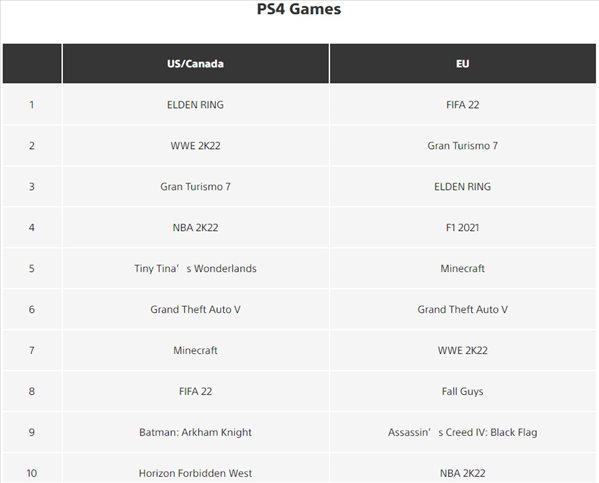599x483 pixels.
Task: Select NBA 2K22 in US/Canada rank 4
Action: coord(195,227)
